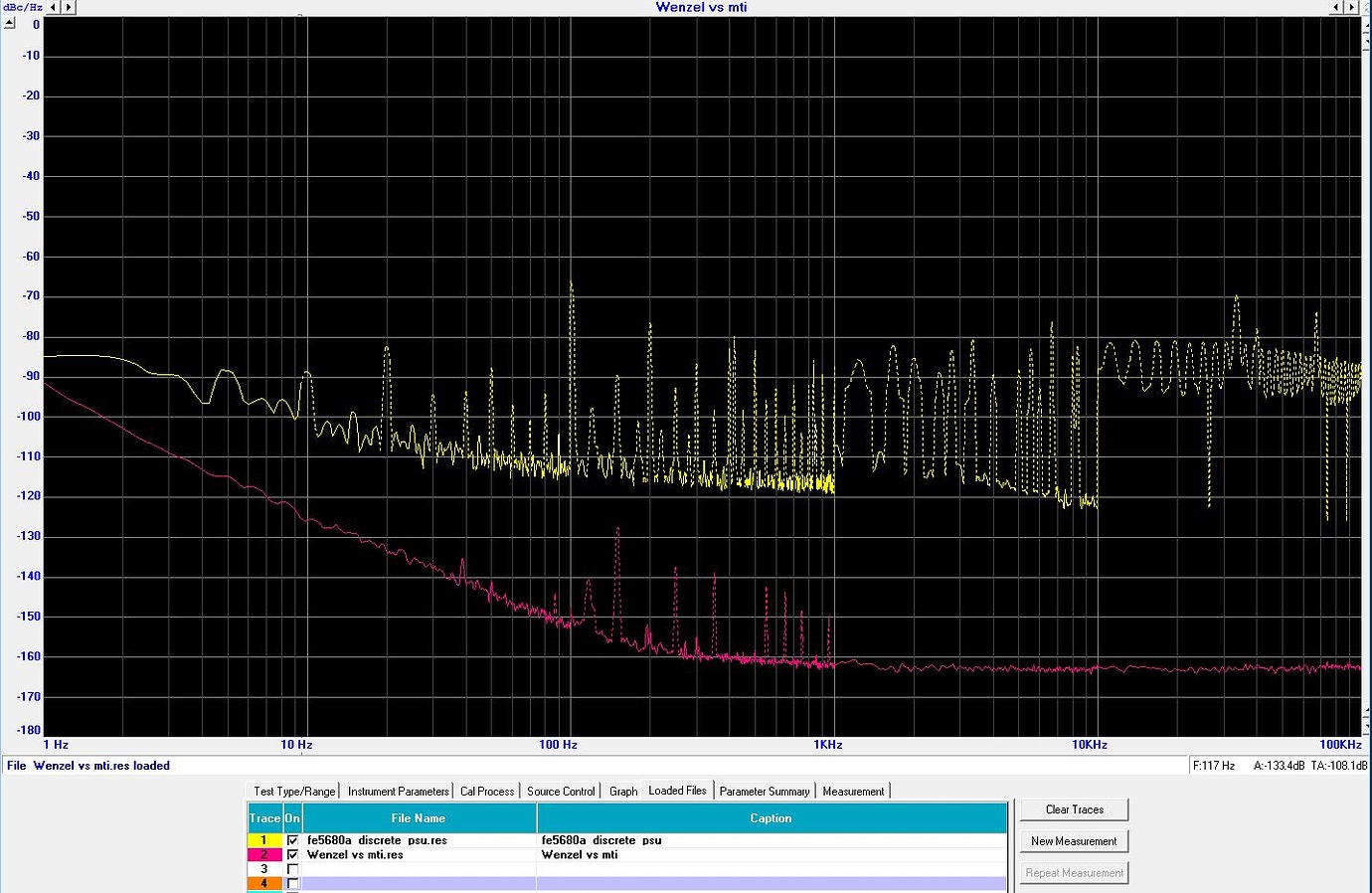Click the top-right left arrow button
This screenshot has height=893, width=1372.
tap(1337, 7)
